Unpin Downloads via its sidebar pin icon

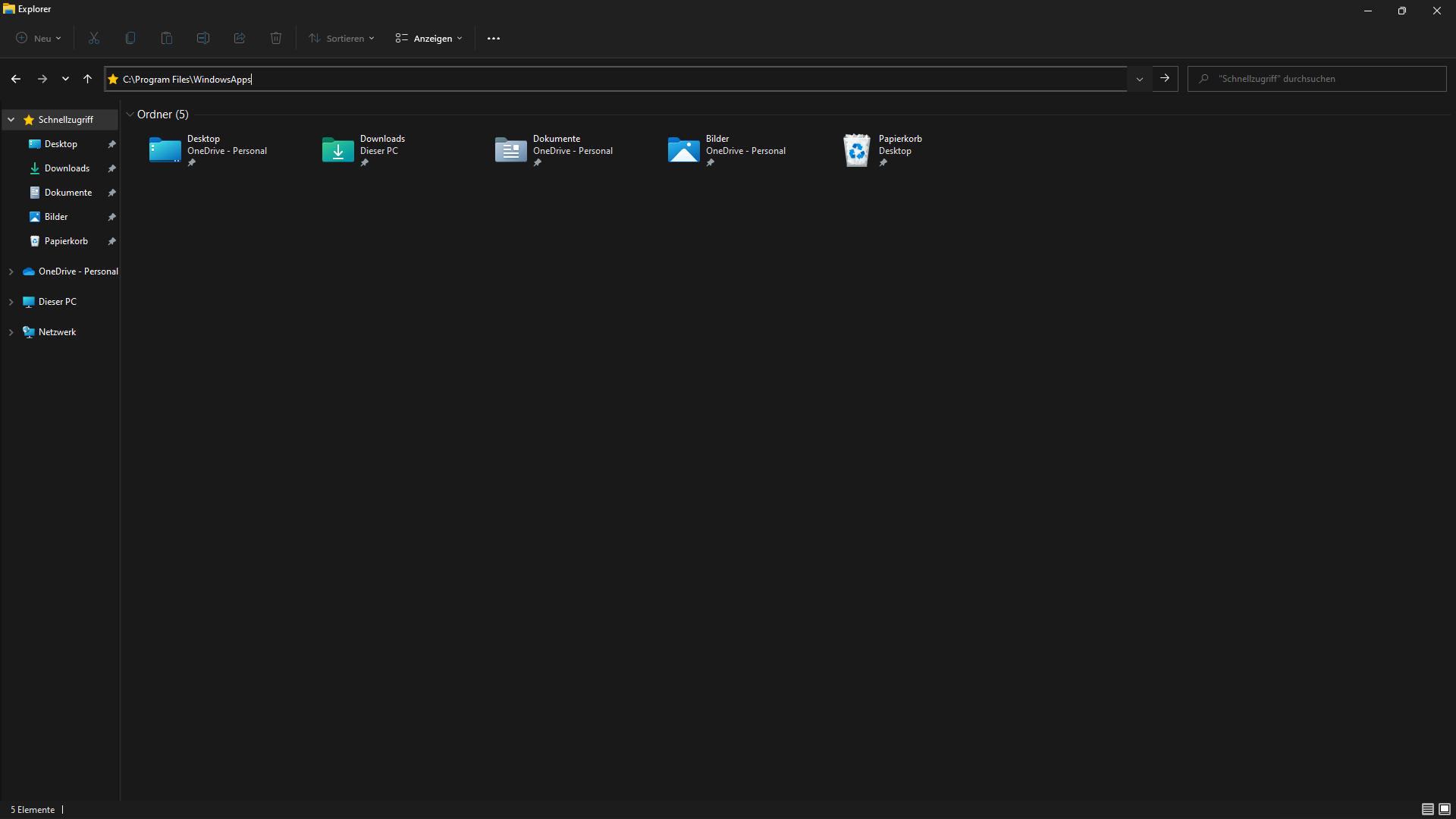(x=111, y=168)
